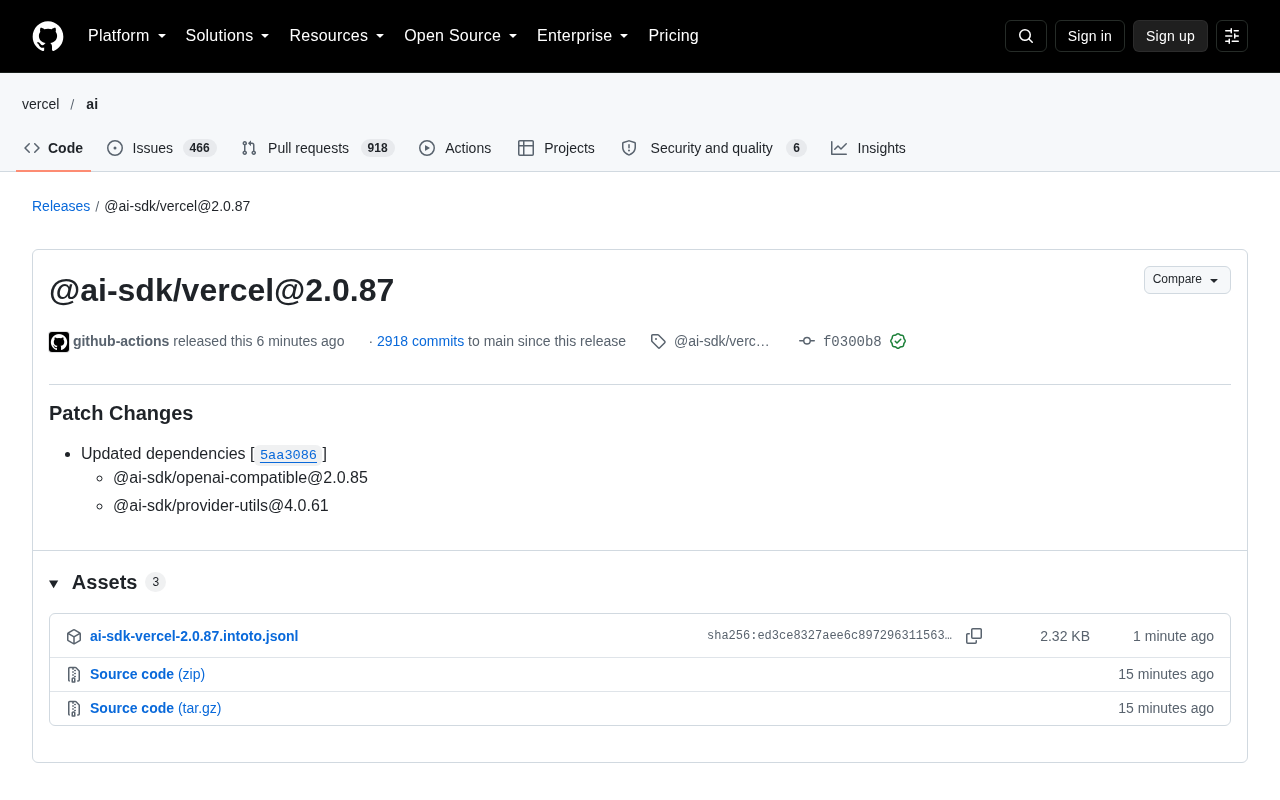Go back to Releases breadcrumb
Image resolution: width=1280 pixels, height=800 pixels.
click(61, 206)
